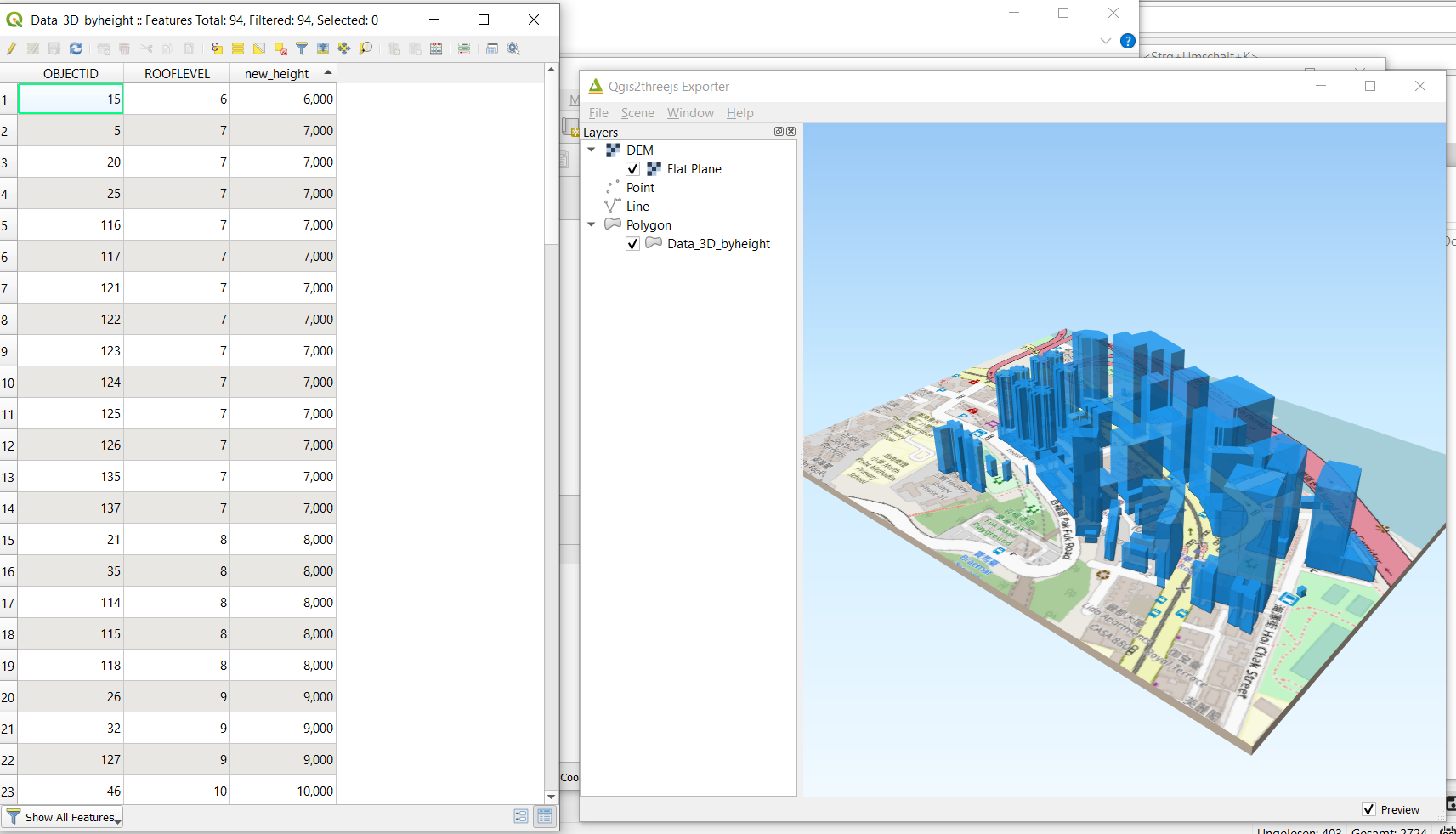Disable the Data_3D_byheight layer checkbox
This screenshot has width=1456, height=834.
(632, 243)
